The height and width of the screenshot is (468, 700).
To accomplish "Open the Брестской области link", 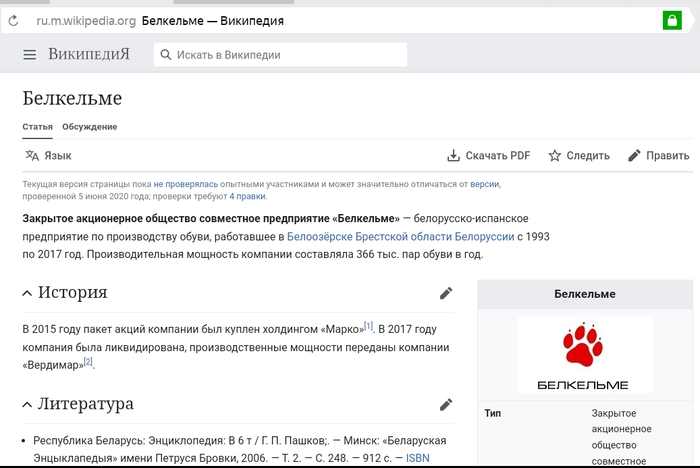I will point(404,236).
